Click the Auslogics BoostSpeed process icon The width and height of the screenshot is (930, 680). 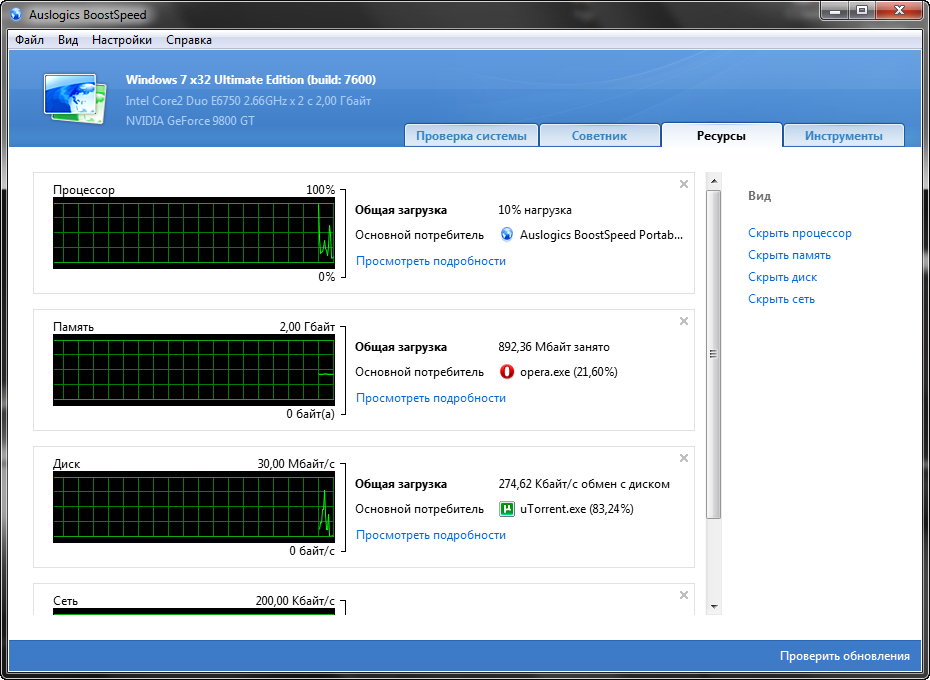tap(507, 234)
